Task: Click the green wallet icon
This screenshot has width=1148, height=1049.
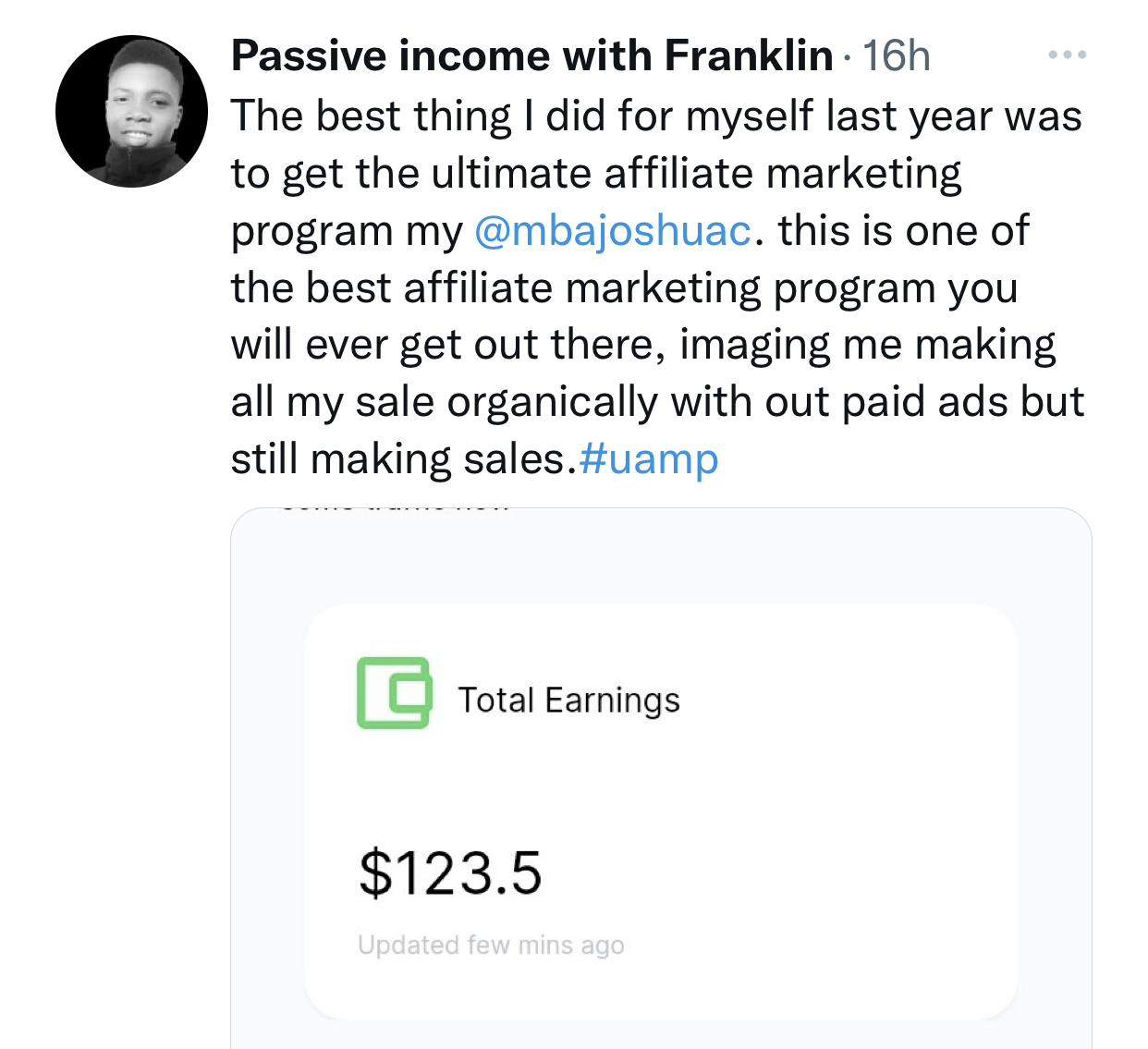Action: pos(394,692)
